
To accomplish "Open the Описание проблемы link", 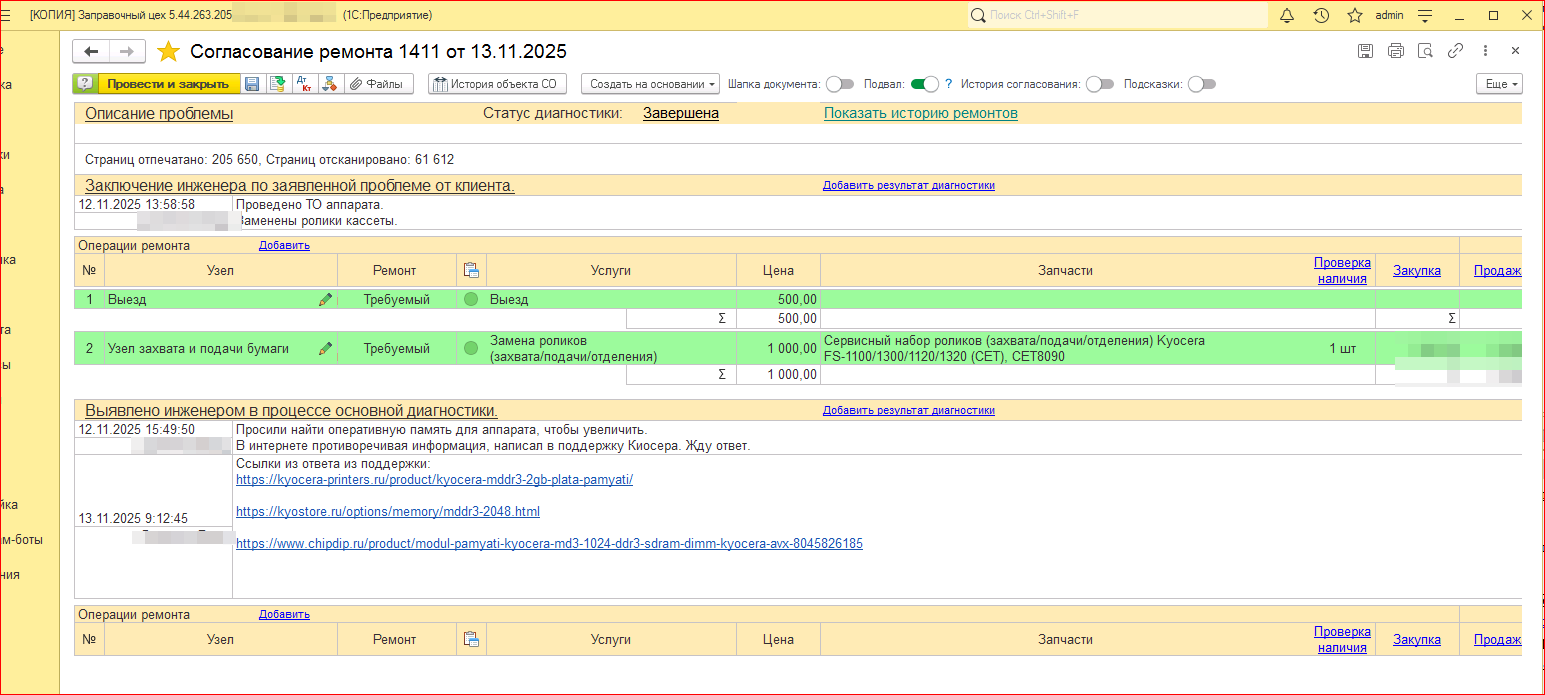I will click(x=159, y=114).
